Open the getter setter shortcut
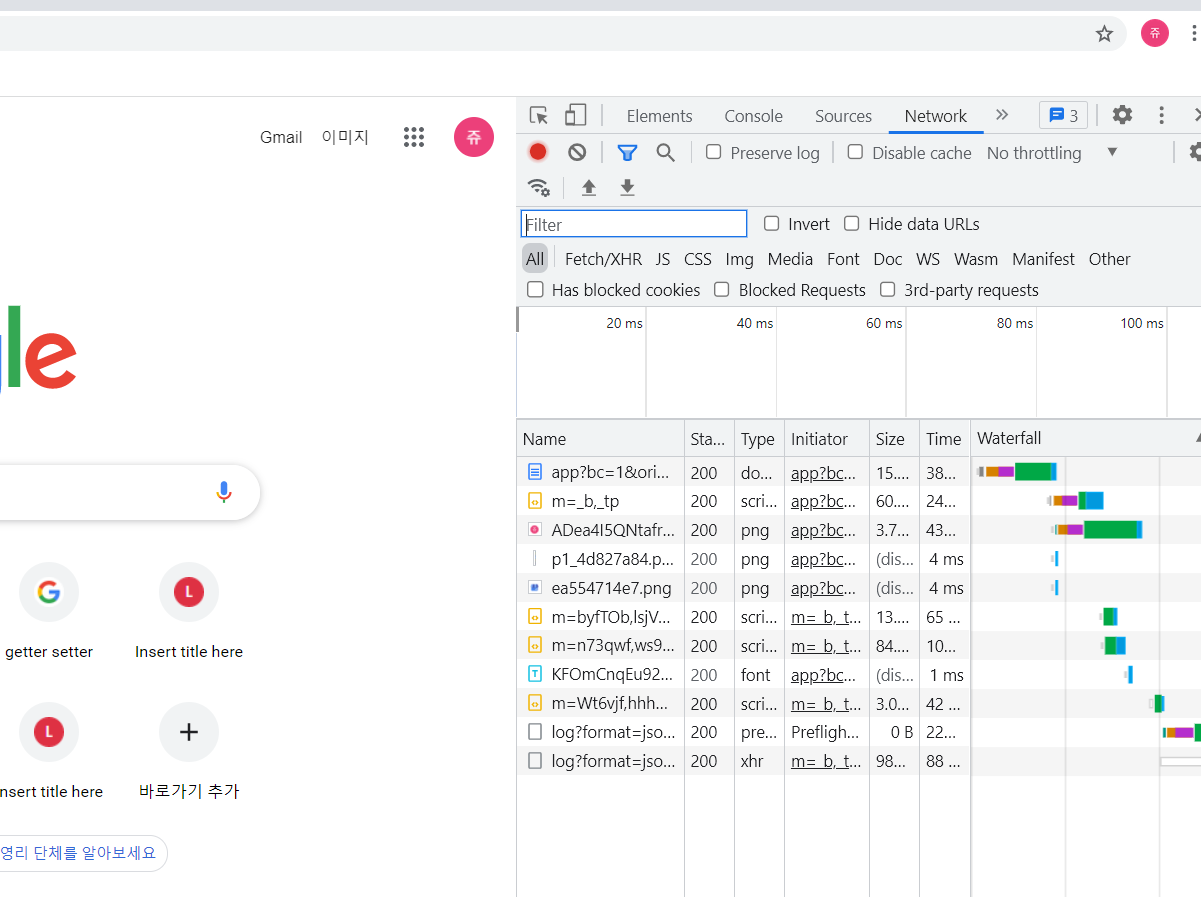The image size is (1201, 897). (49, 611)
